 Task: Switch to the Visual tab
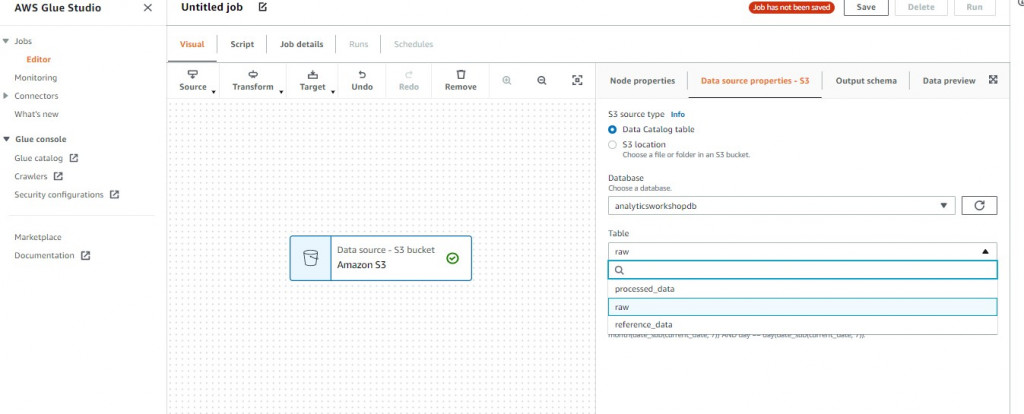(192, 44)
